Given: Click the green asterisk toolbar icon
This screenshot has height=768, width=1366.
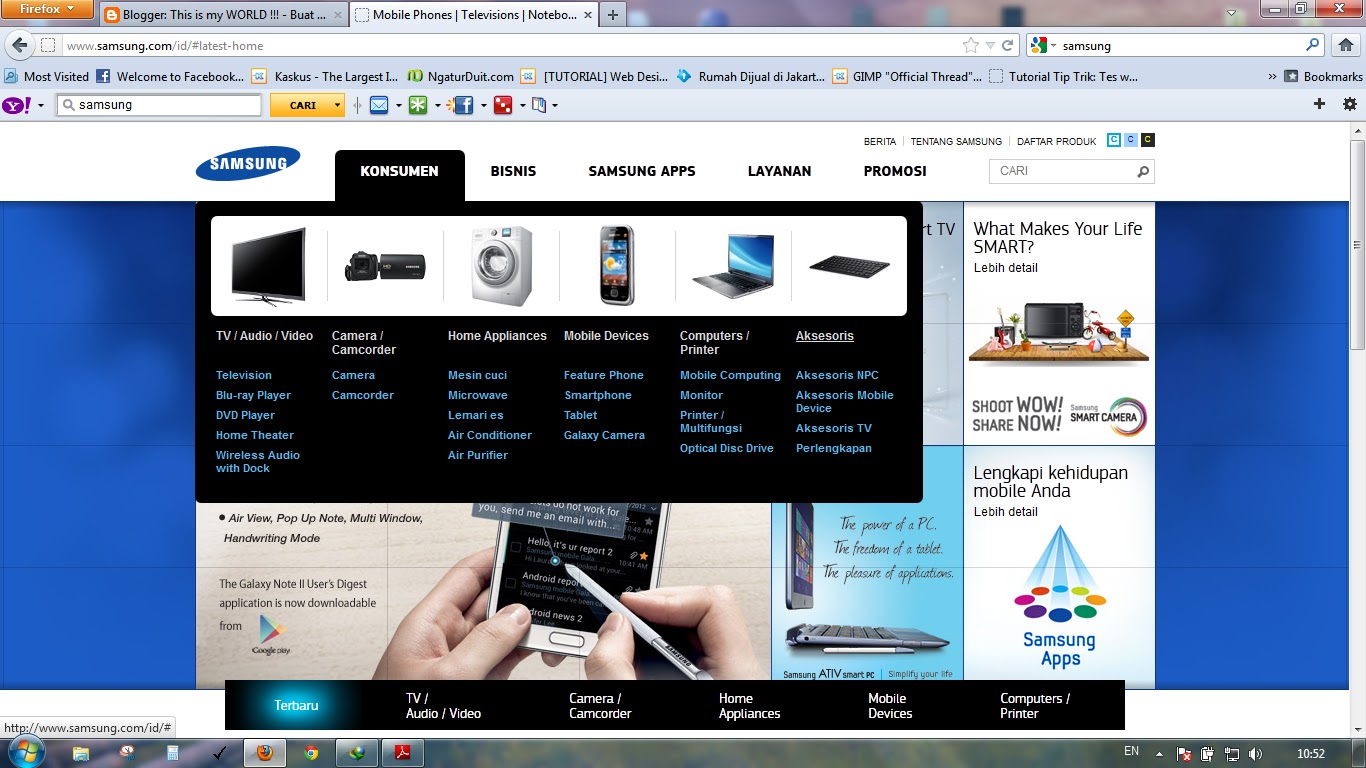Looking at the screenshot, I should [418, 105].
